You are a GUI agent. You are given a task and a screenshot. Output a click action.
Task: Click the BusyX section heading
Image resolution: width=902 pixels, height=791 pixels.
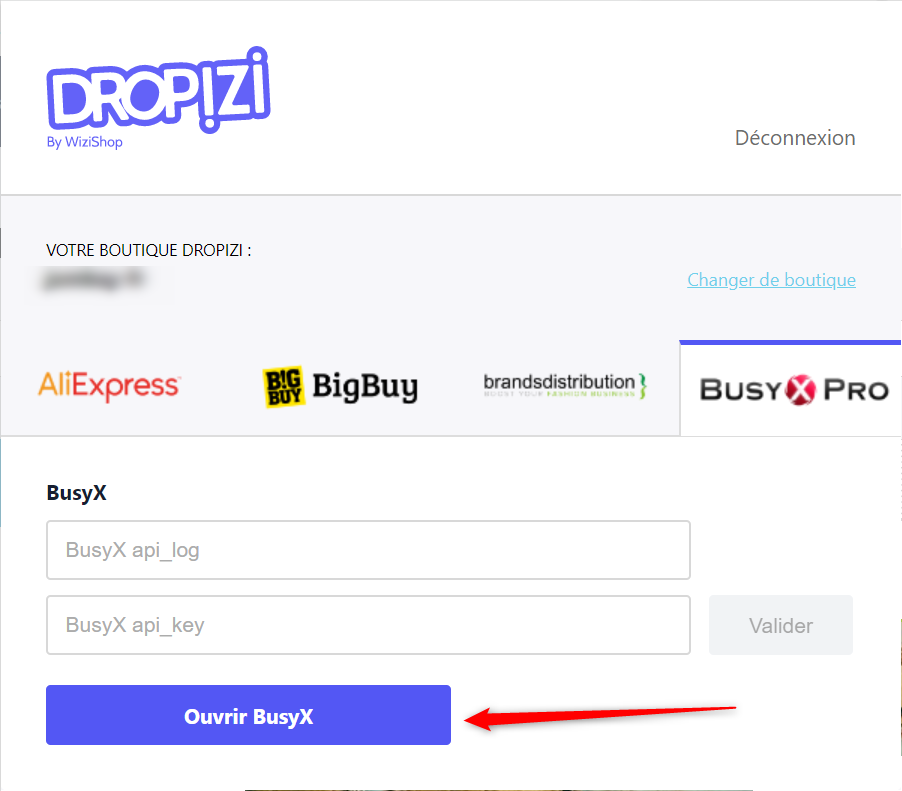77,493
